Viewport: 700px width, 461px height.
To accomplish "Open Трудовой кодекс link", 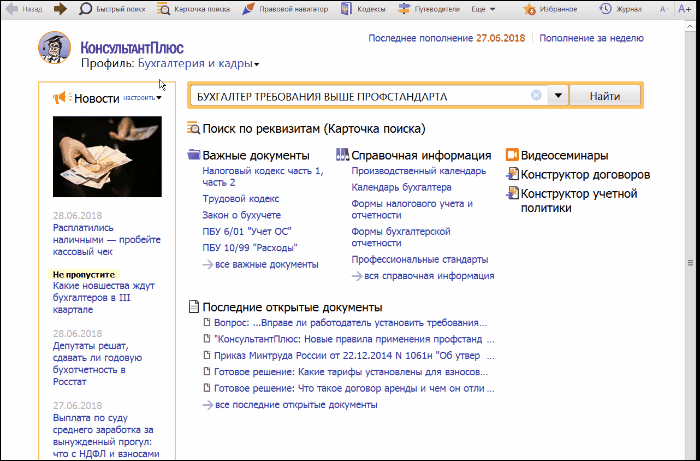I will (241, 199).
